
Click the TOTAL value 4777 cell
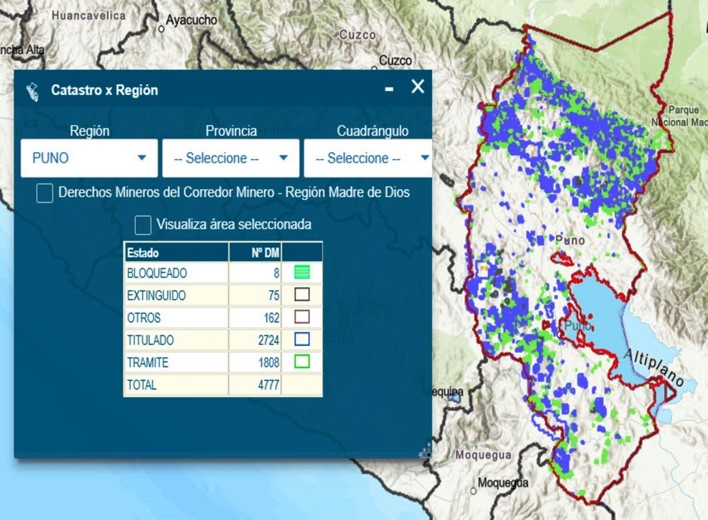pyautogui.click(x=255, y=385)
